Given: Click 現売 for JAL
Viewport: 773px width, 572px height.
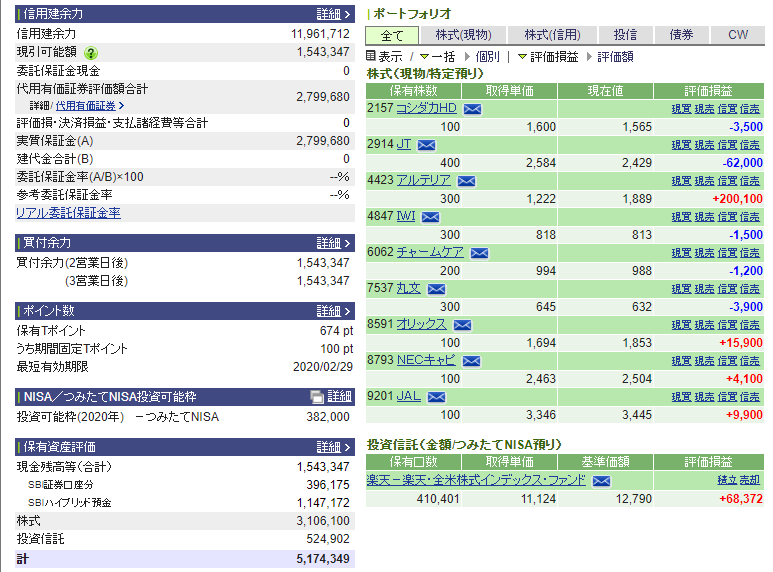Looking at the screenshot, I should 704,397.
